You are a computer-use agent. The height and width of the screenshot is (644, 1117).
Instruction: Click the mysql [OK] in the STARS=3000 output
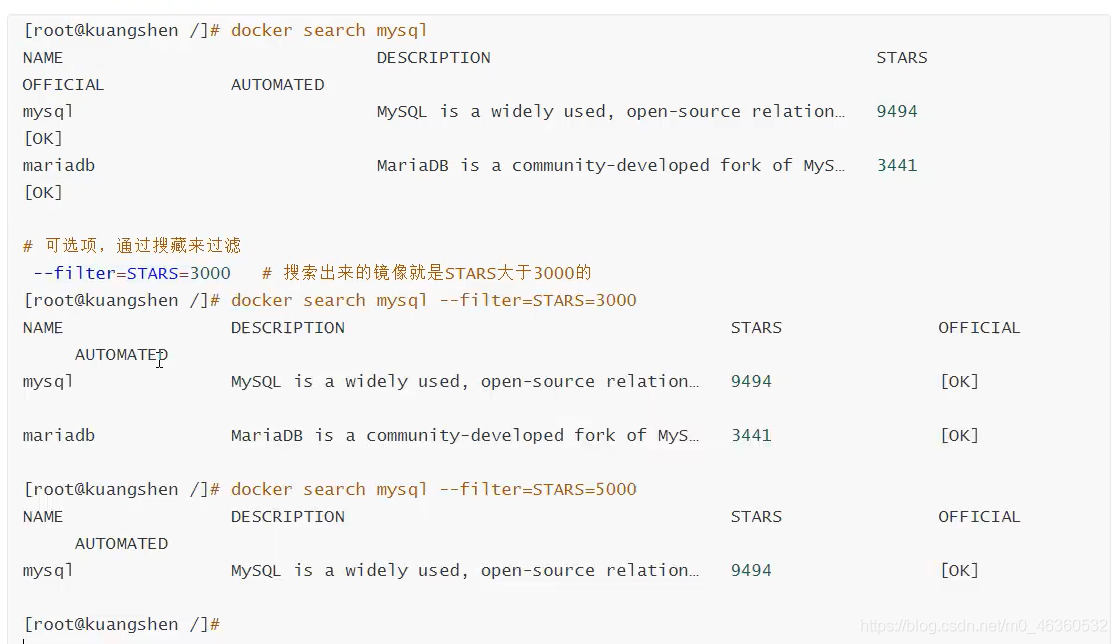[x=959, y=382]
